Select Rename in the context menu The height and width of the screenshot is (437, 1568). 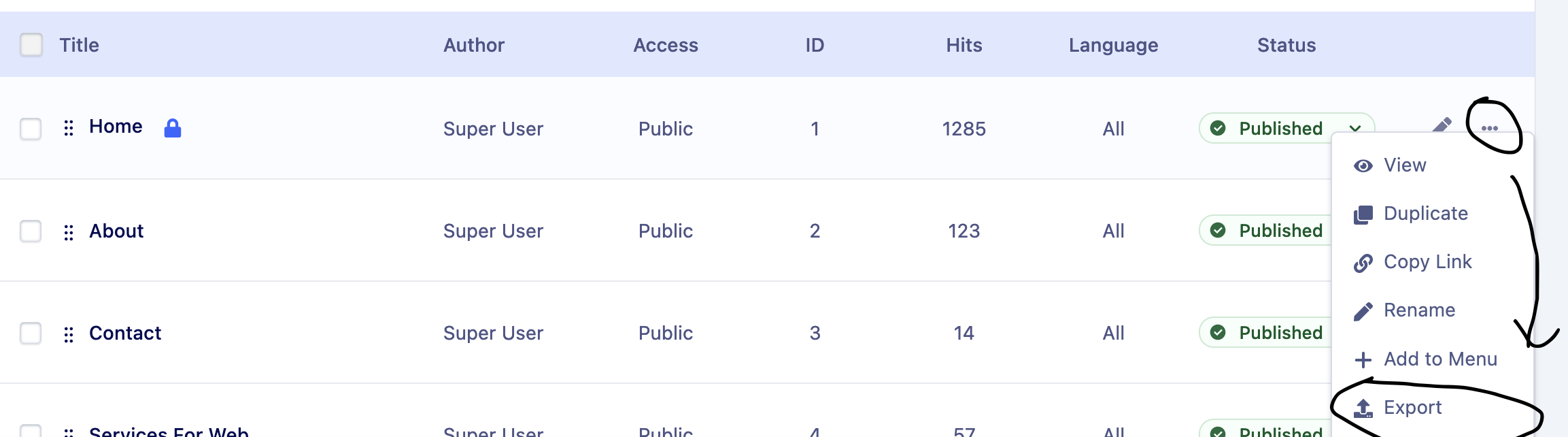pyautogui.click(x=1419, y=310)
